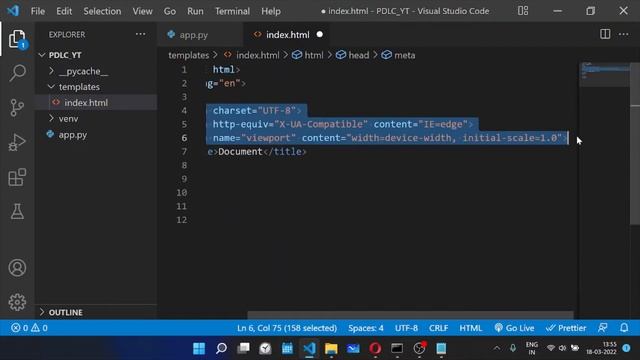Open Customize Layout icon in title bar

[523, 11]
